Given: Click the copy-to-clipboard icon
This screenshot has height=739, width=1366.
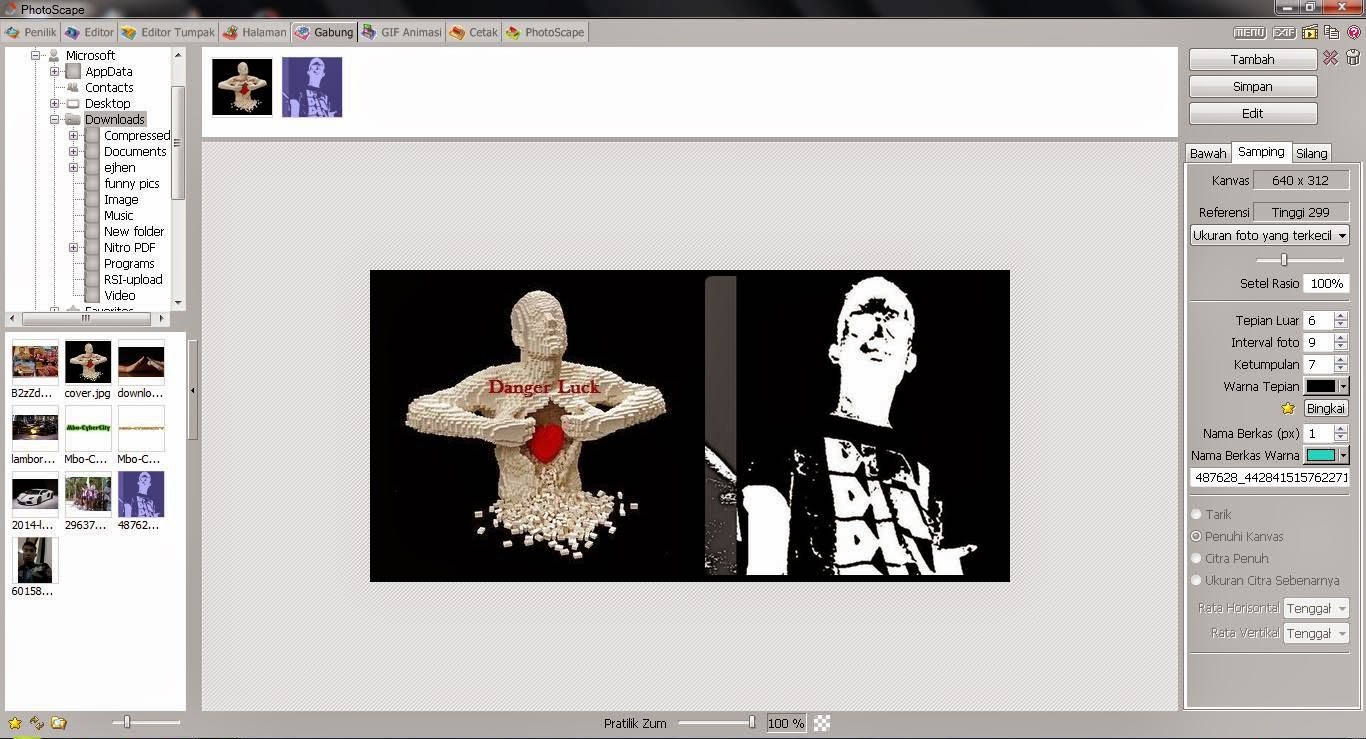Looking at the screenshot, I should click(1332, 32).
